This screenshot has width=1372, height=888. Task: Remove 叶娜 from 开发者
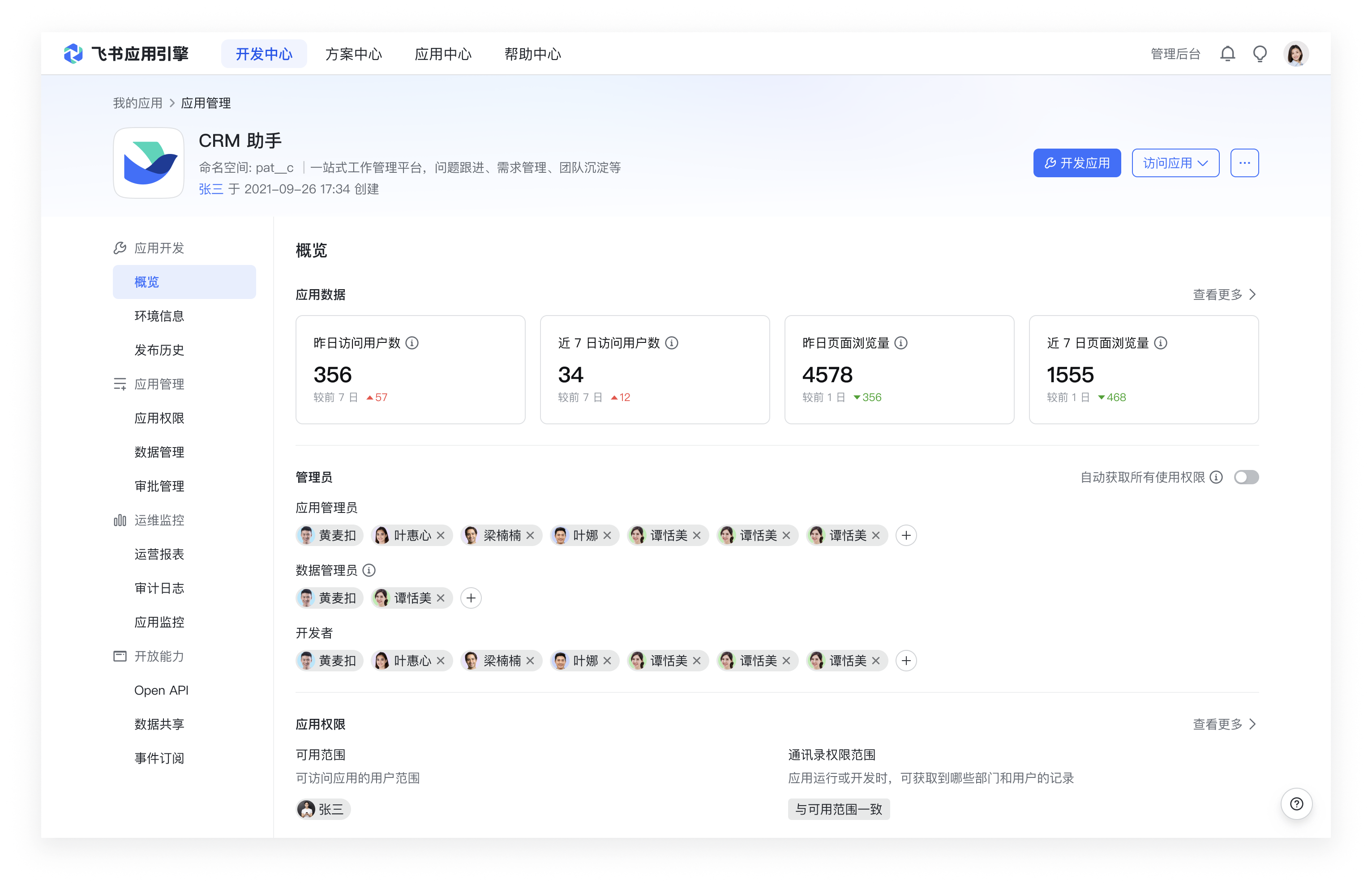pos(606,660)
